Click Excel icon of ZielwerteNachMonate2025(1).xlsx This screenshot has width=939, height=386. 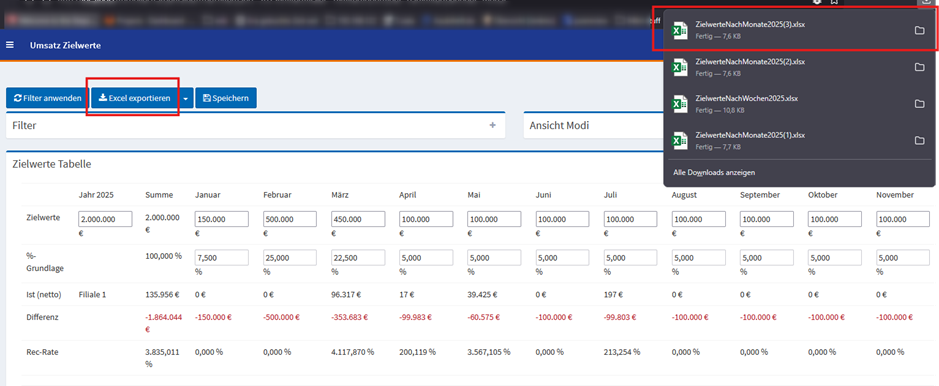679,140
